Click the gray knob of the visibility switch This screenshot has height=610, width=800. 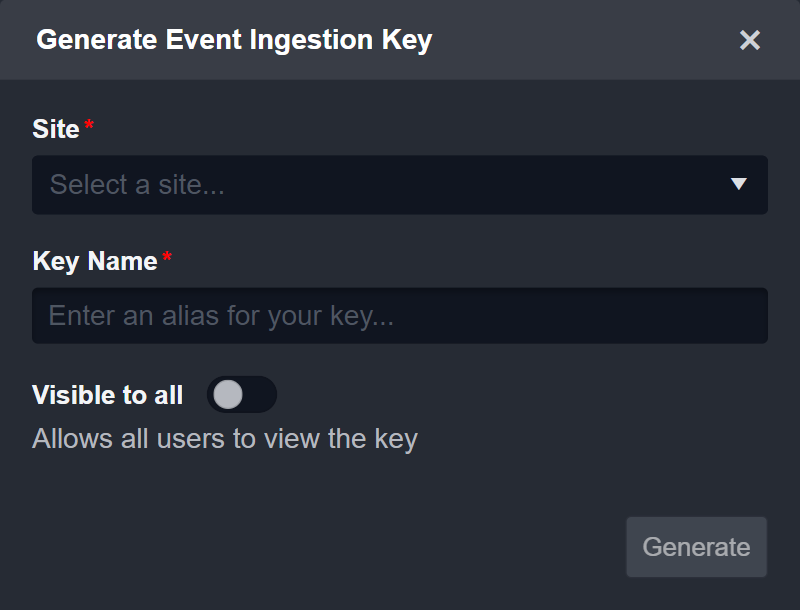[x=228, y=395]
